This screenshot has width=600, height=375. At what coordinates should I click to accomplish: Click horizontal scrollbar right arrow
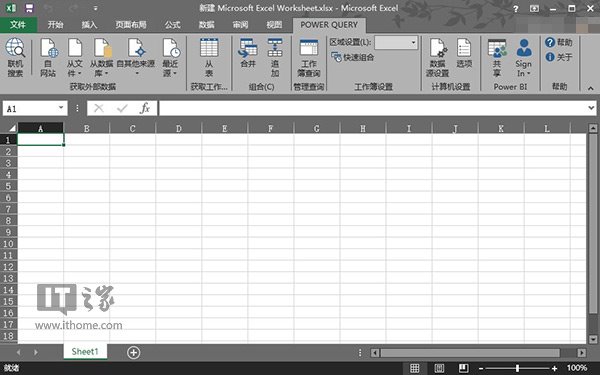coord(582,352)
